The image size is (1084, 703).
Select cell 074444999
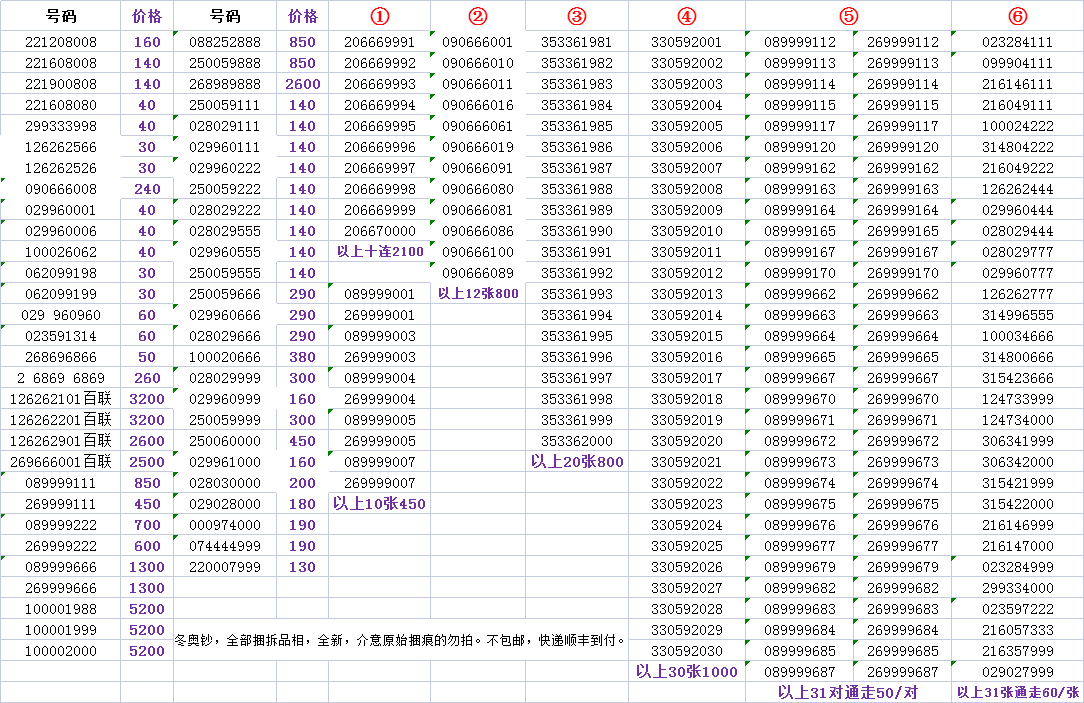[225, 546]
